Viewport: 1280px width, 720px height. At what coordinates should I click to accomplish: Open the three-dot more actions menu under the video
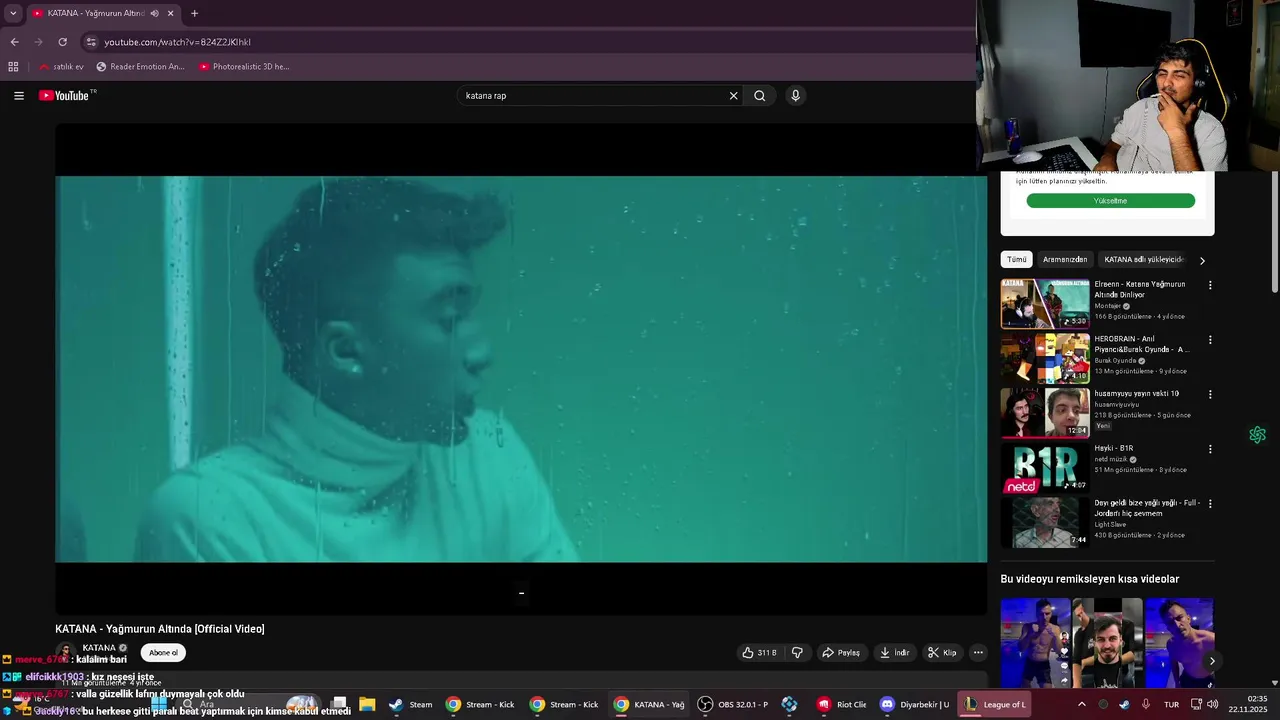pyautogui.click(x=978, y=653)
